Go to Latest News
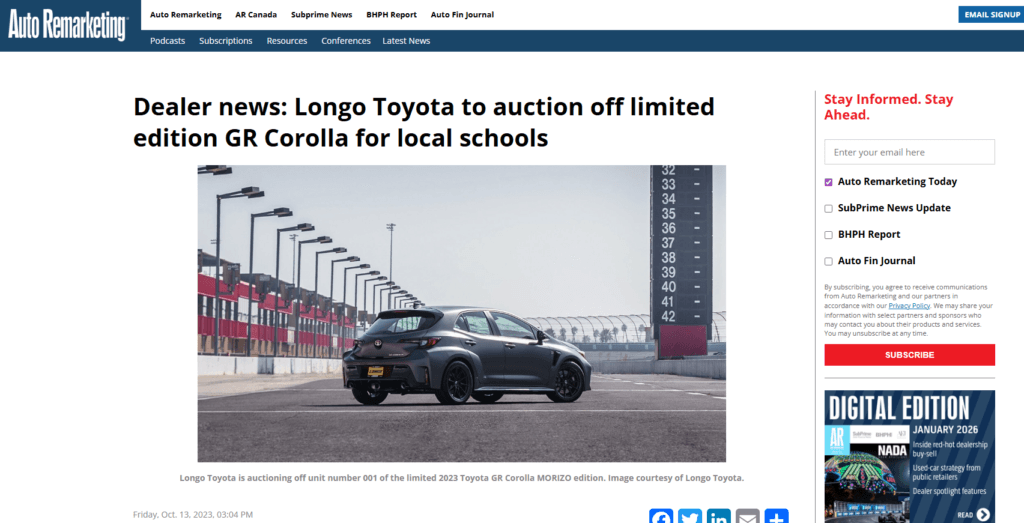This screenshot has width=1024, height=523. [x=406, y=40]
